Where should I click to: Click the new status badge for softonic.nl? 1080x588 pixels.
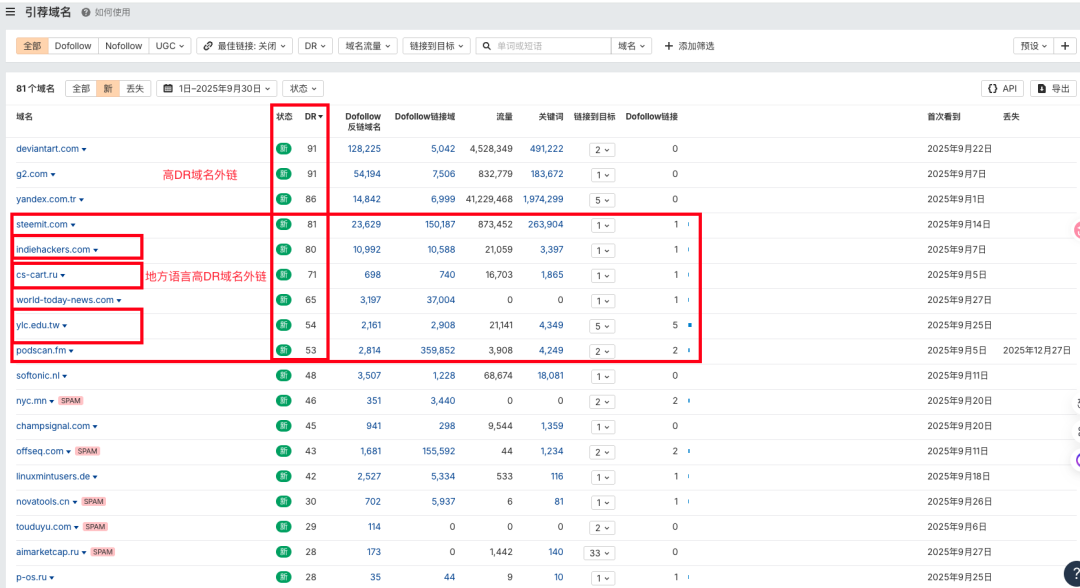coord(284,376)
